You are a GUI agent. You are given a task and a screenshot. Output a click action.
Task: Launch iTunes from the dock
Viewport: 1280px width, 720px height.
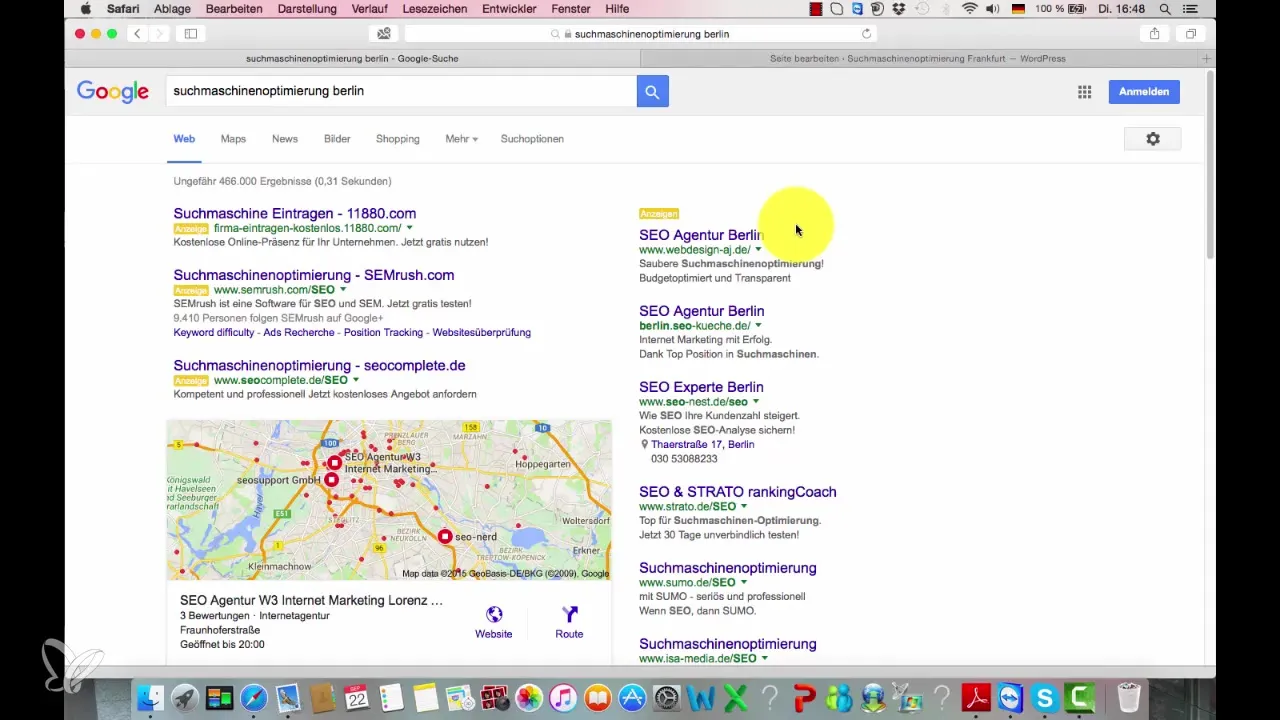point(563,697)
